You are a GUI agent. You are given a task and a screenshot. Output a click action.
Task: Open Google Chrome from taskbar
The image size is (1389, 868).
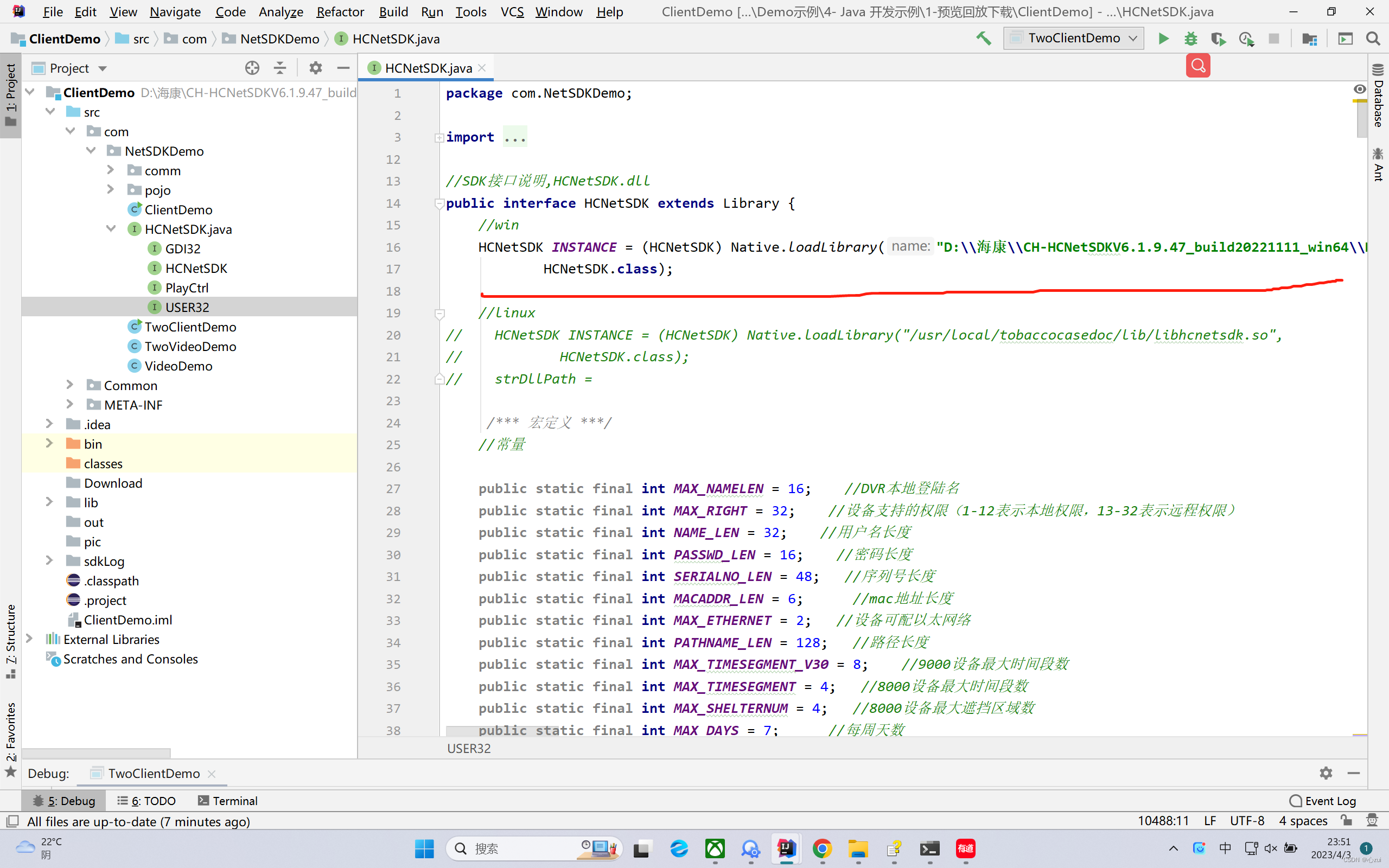coord(822,848)
